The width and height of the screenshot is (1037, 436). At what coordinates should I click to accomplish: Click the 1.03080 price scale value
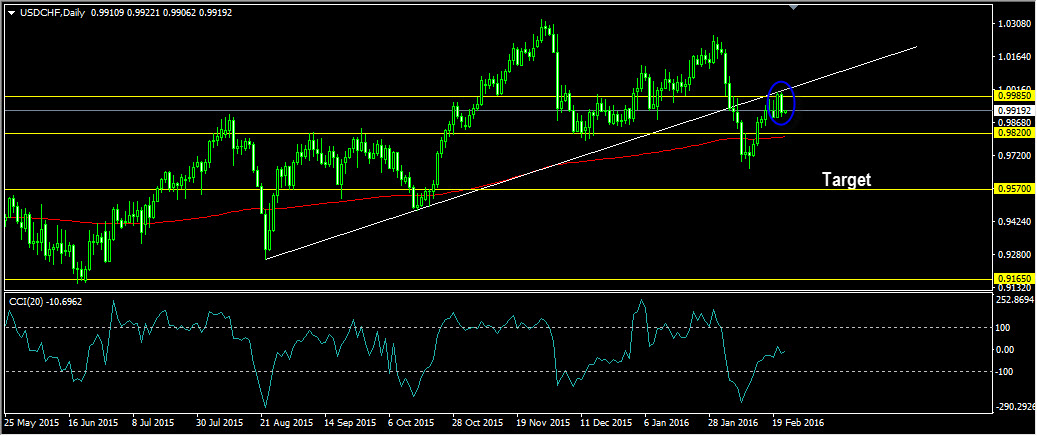click(1016, 24)
